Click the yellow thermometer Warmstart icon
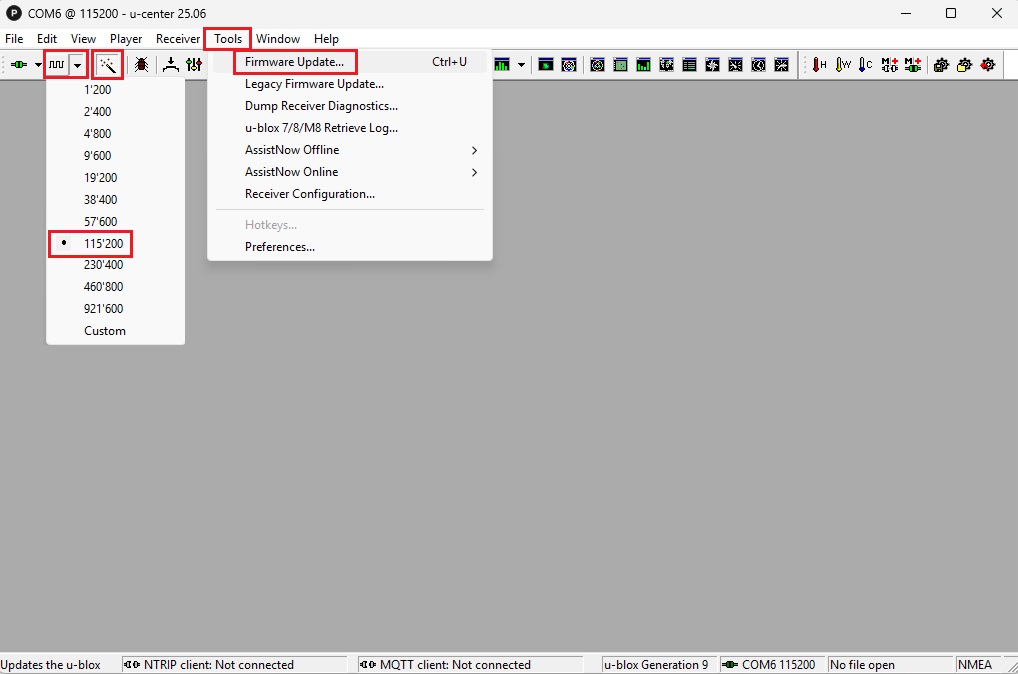The image size is (1018, 674). pyautogui.click(x=843, y=65)
